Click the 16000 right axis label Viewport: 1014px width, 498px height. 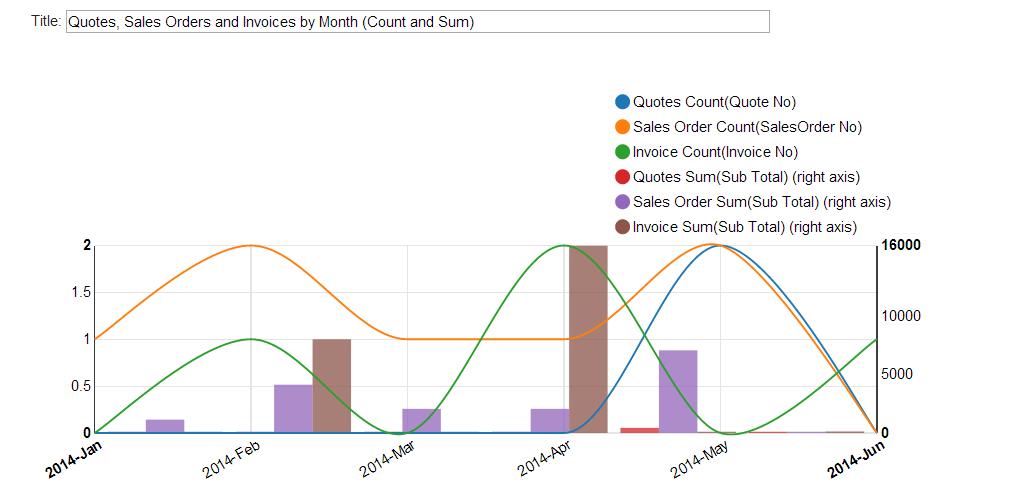pyautogui.click(x=901, y=246)
